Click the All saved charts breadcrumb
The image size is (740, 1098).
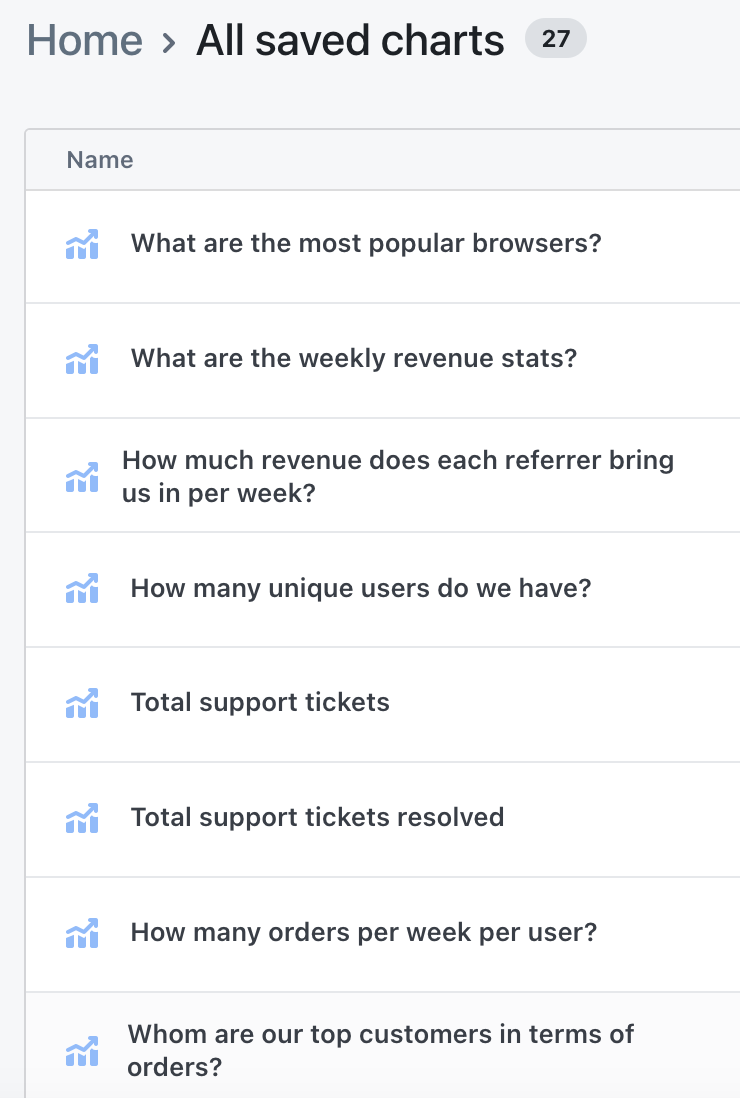pyautogui.click(x=351, y=40)
